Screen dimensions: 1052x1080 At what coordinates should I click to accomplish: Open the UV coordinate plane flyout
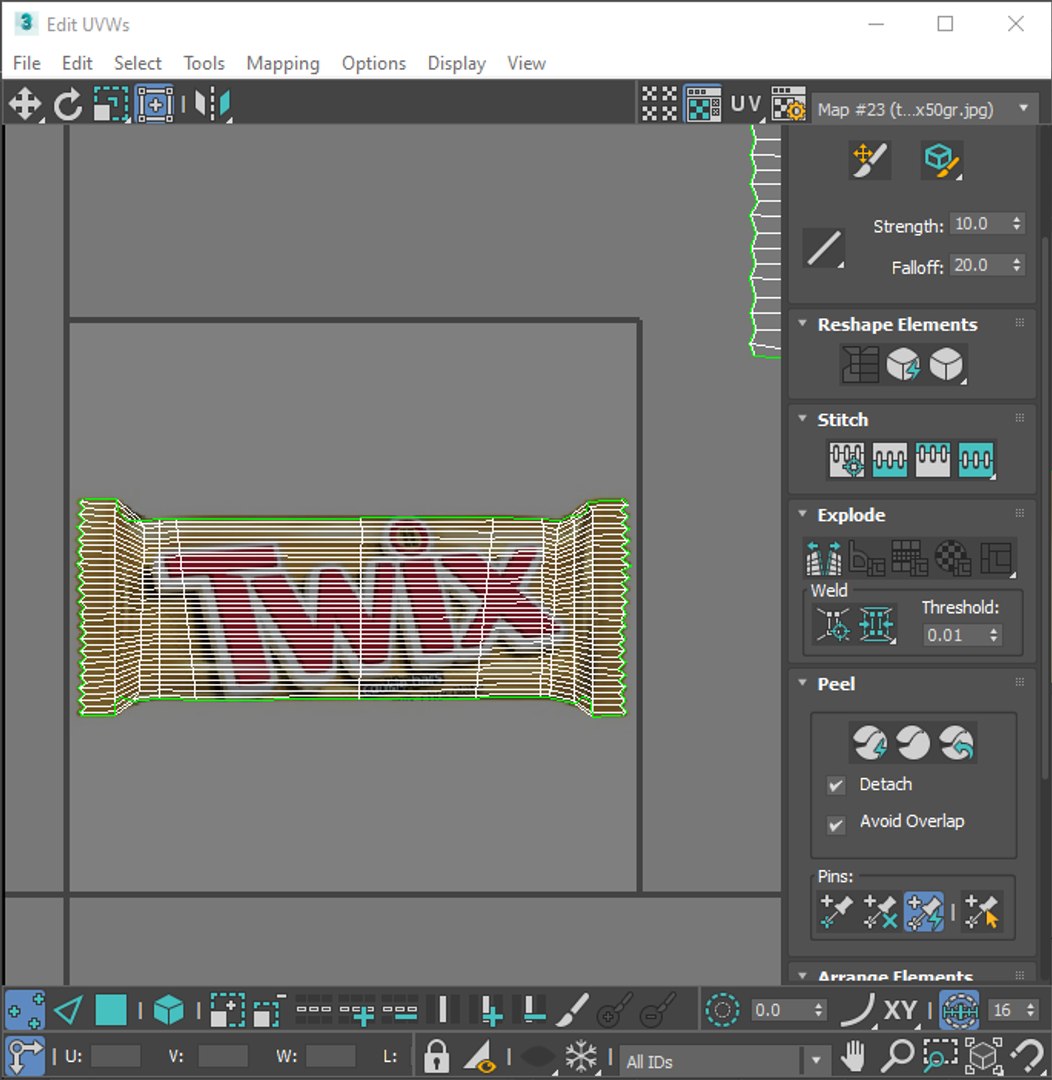(x=746, y=105)
